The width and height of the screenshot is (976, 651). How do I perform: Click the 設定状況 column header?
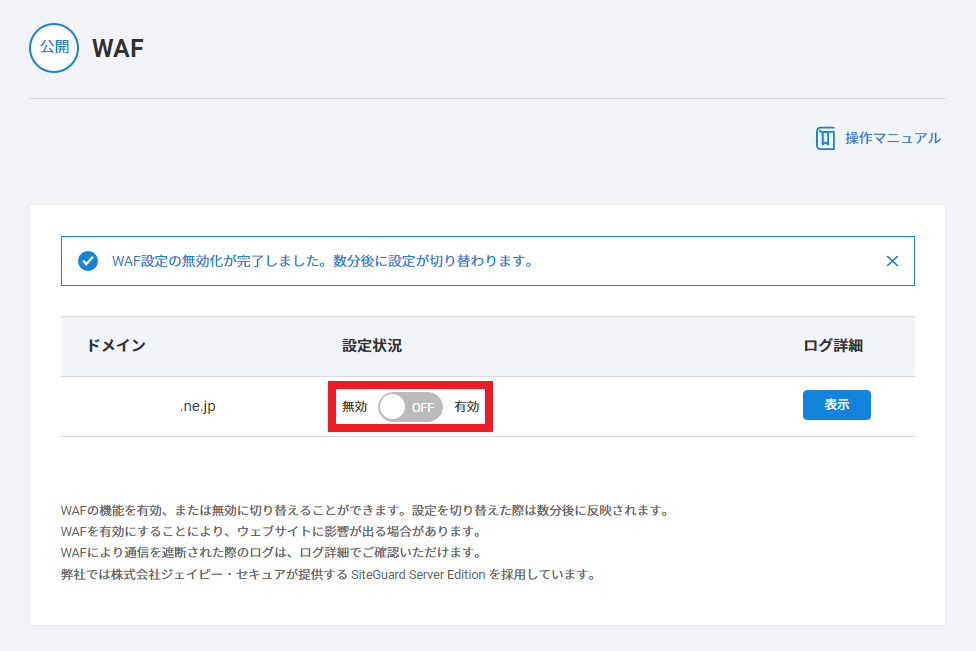coord(372,346)
